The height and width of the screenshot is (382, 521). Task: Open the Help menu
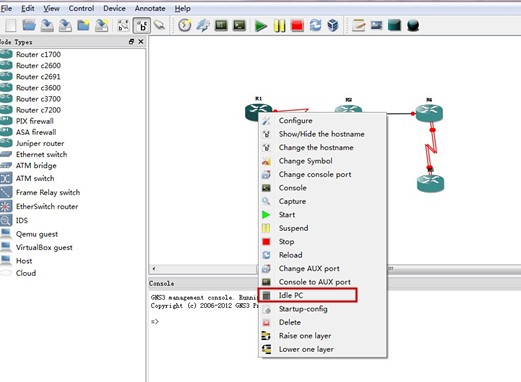pyautogui.click(x=183, y=8)
